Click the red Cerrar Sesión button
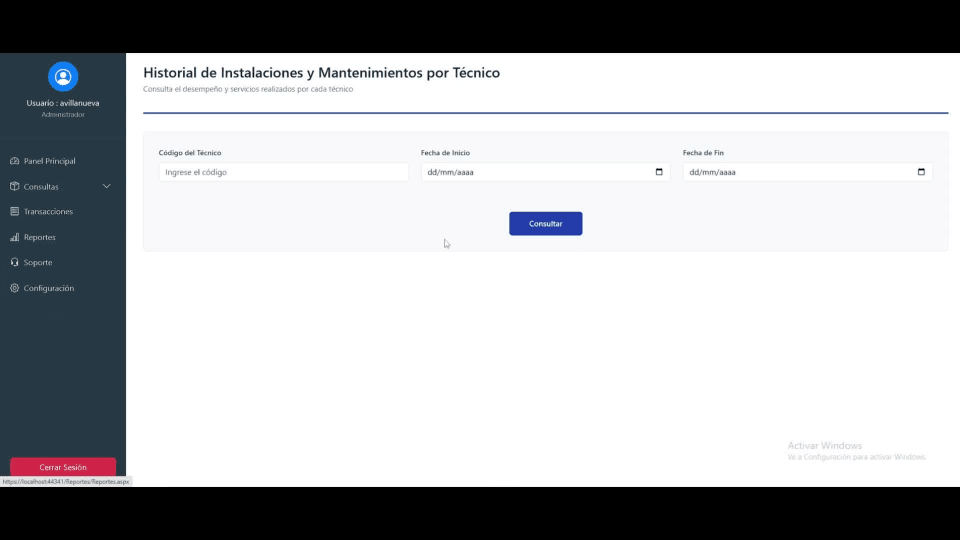 (x=62, y=467)
